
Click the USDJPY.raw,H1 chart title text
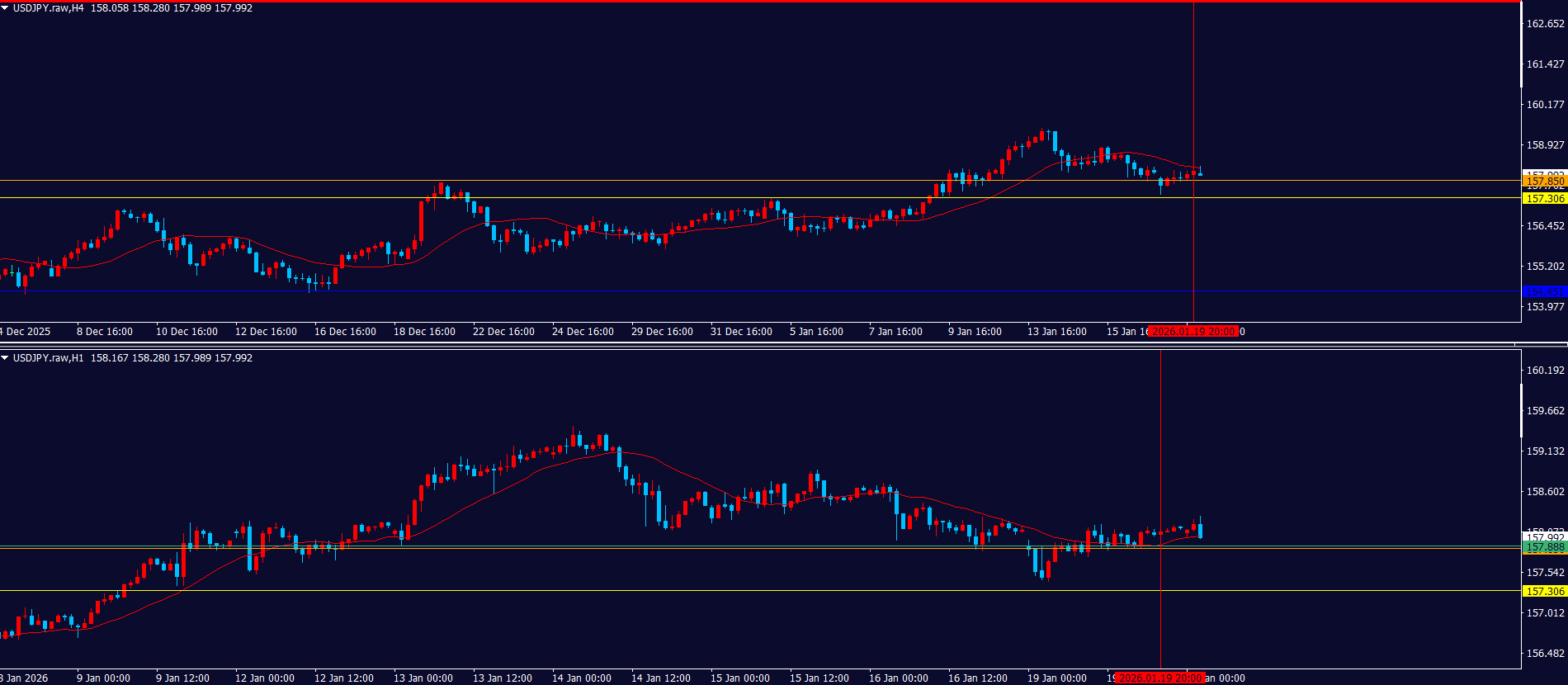pyautogui.click(x=48, y=358)
